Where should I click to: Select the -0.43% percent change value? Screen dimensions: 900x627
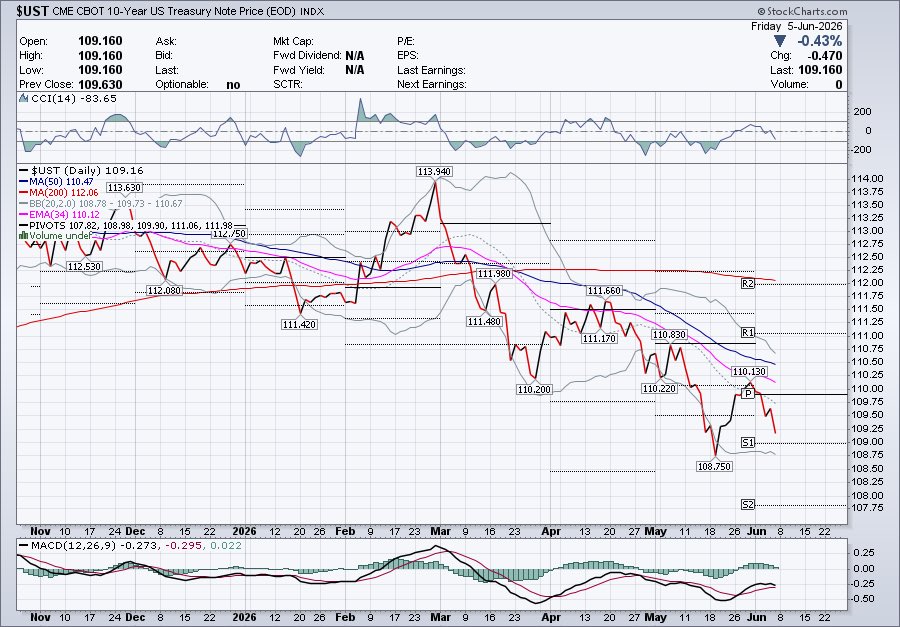[819, 41]
